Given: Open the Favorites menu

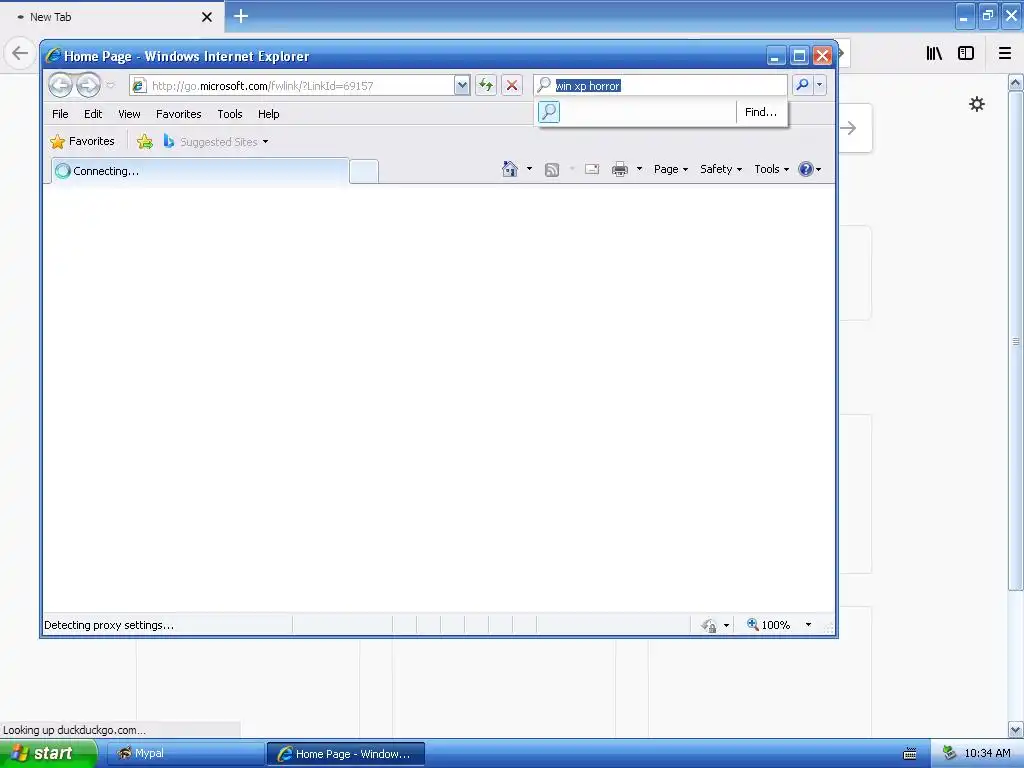Looking at the screenshot, I should [178, 114].
